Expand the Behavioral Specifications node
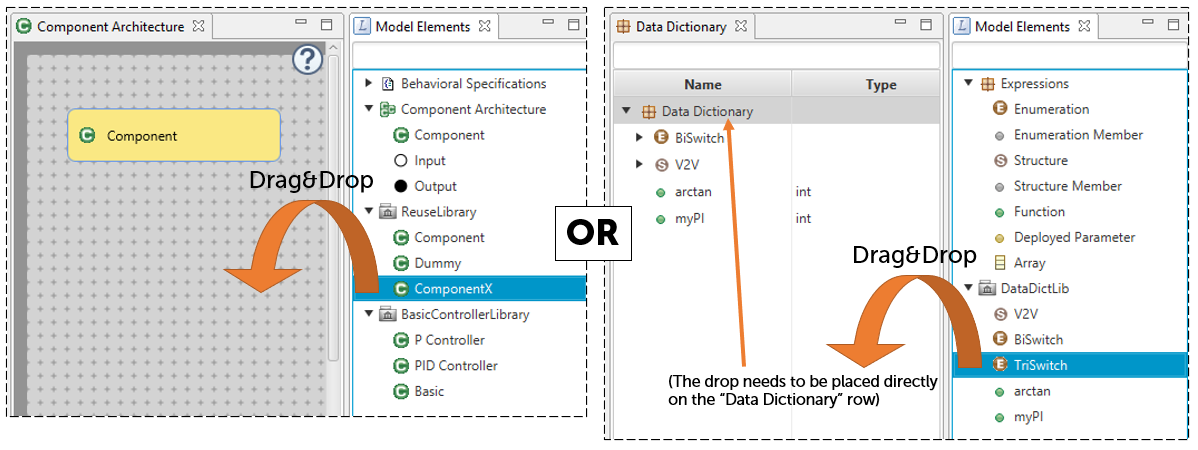Screen dimensions: 1198x450 (368, 83)
